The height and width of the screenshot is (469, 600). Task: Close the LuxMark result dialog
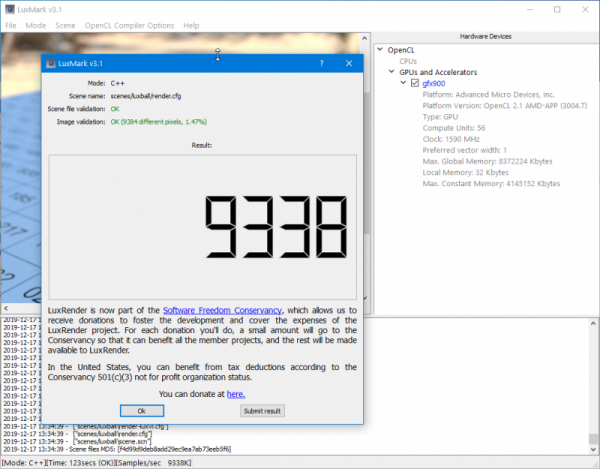pos(349,62)
